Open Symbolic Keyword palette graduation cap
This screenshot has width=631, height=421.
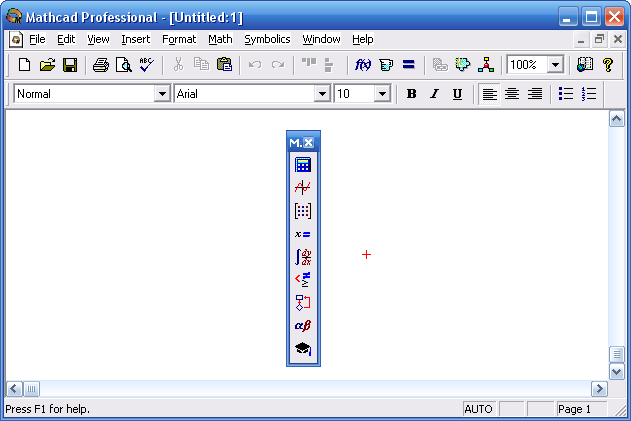(x=303, y=349)
